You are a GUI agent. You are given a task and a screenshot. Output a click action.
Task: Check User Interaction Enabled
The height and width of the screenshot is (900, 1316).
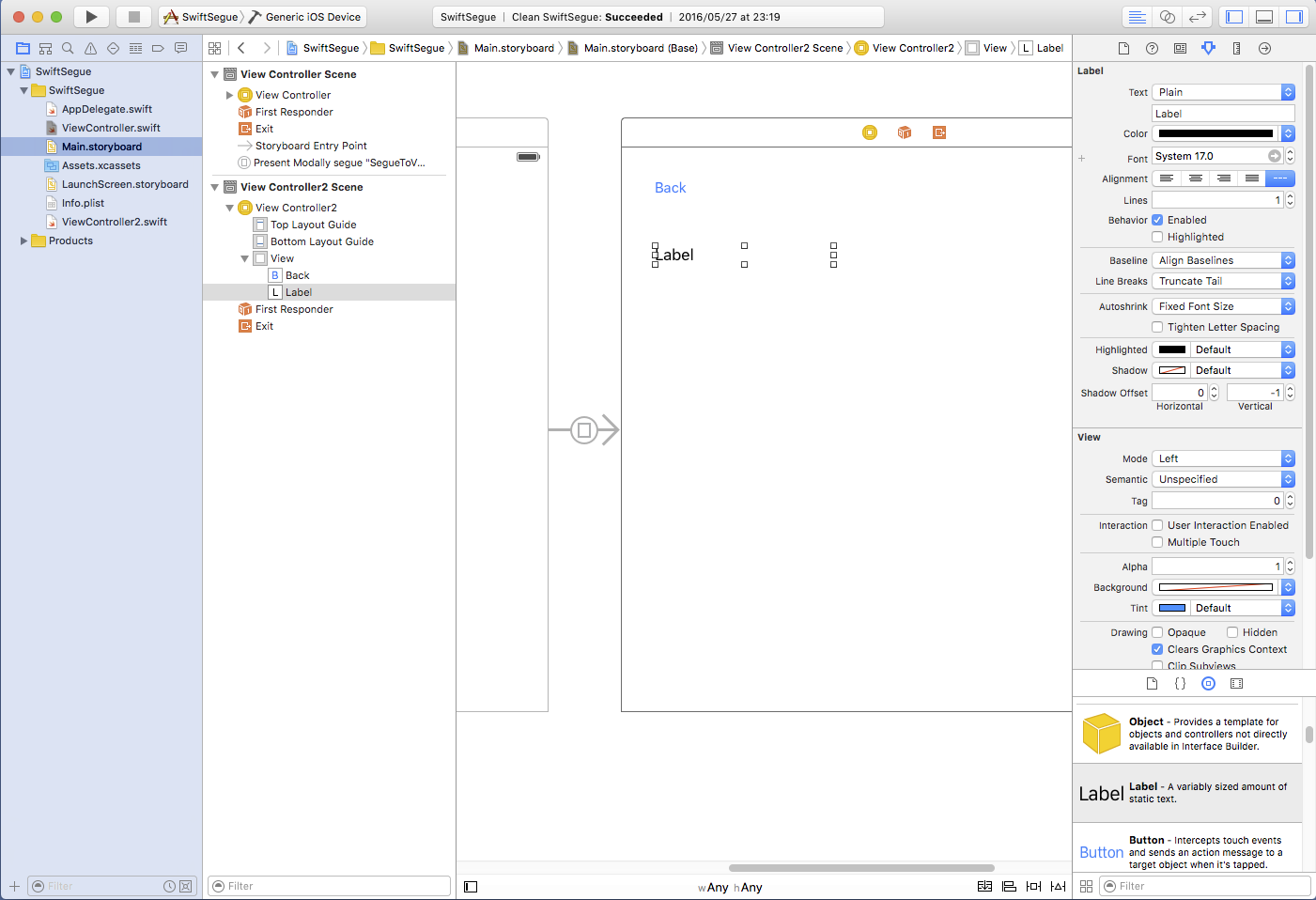[1157, 525]
